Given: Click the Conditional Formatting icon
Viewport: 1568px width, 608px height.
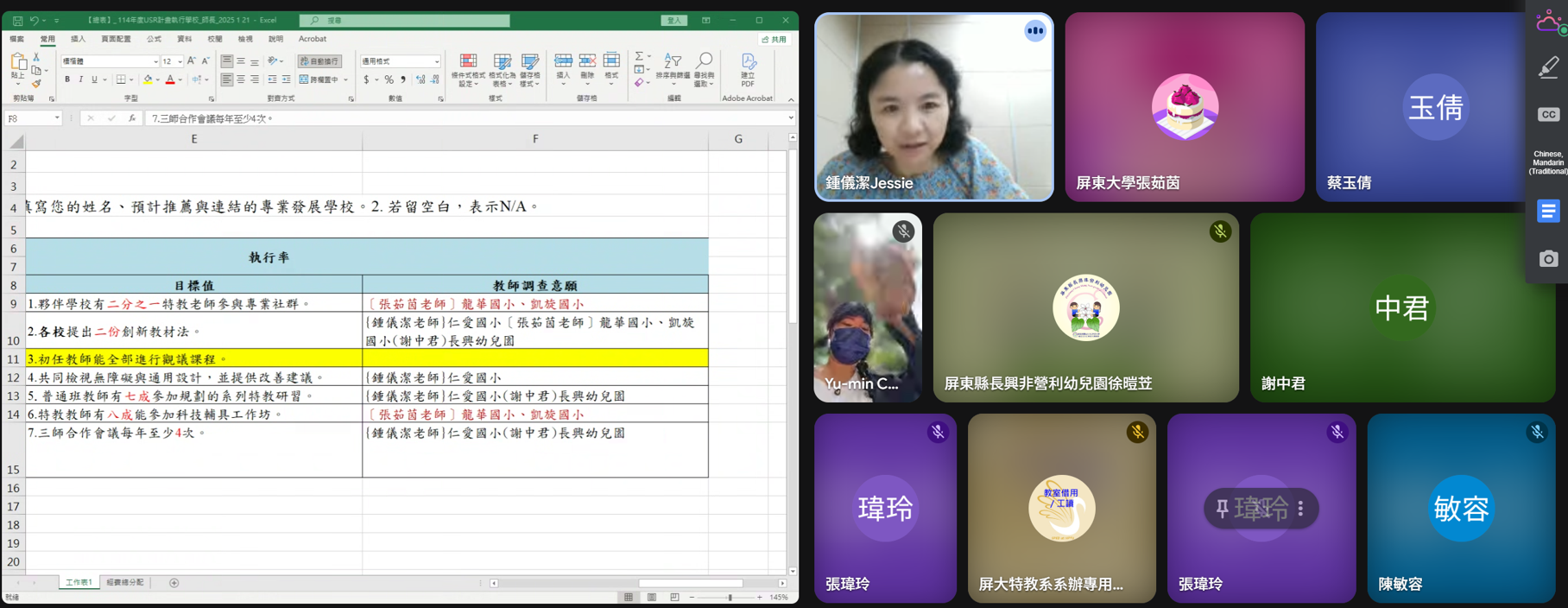Looking at the screenshot, I should 468,62.
